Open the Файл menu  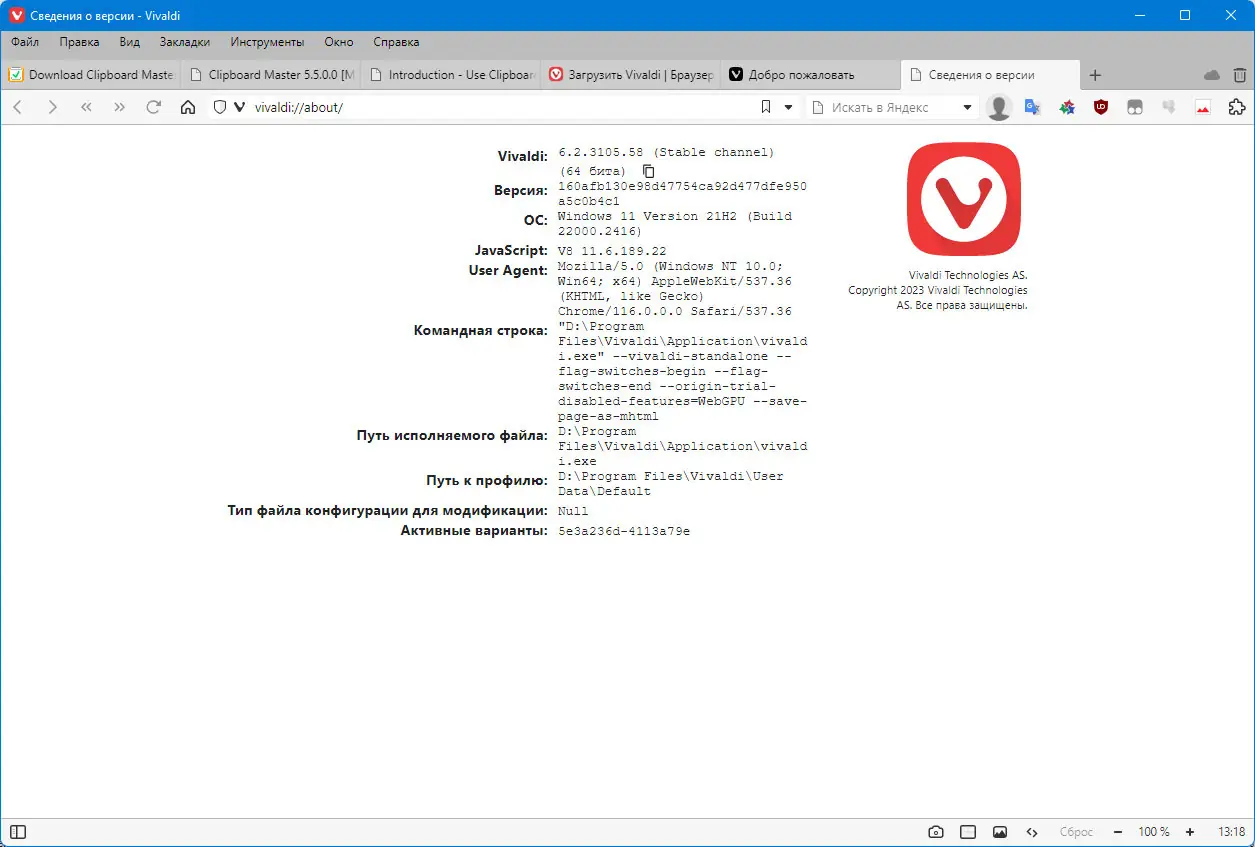25,42
